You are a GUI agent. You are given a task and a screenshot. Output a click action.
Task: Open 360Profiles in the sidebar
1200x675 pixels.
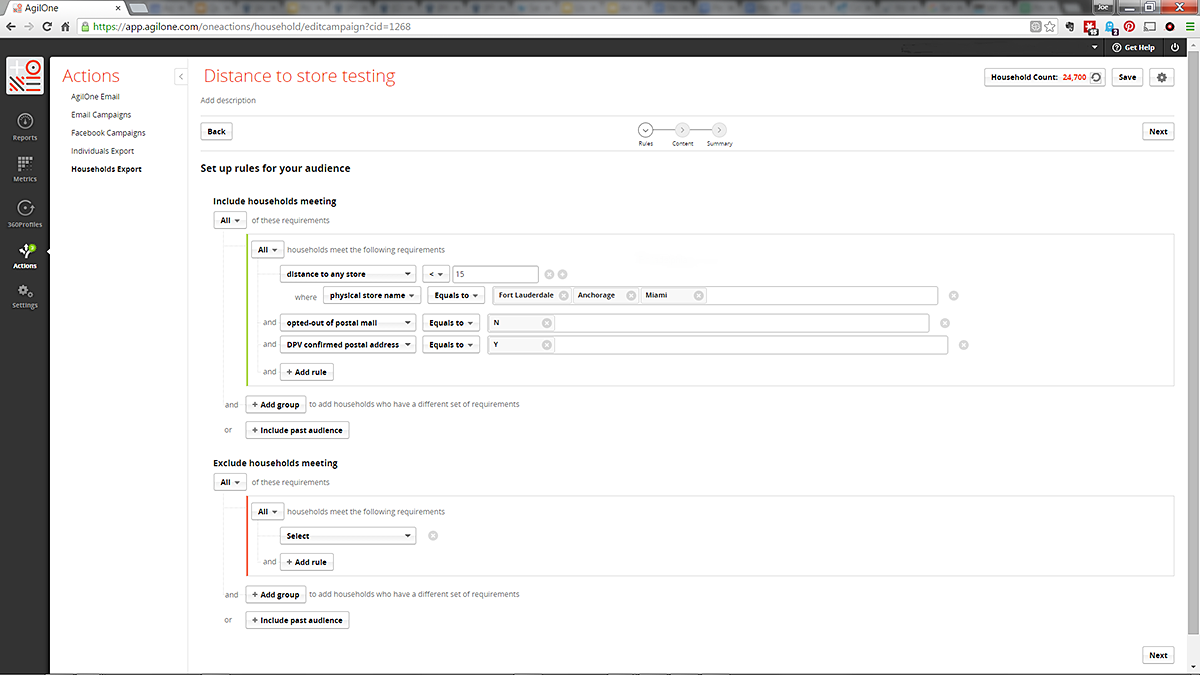(25, 213)
